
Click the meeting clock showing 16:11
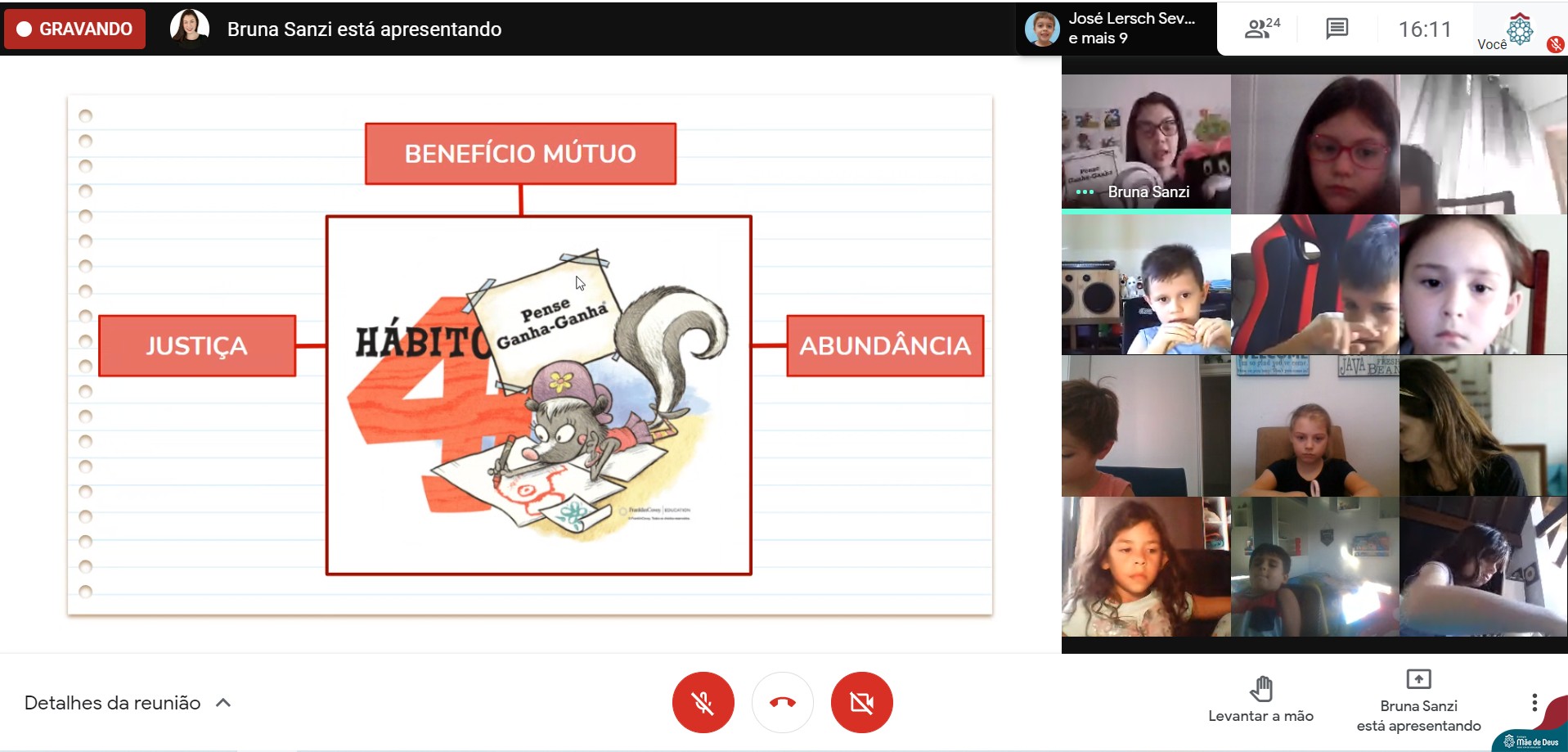[1424, 29]
